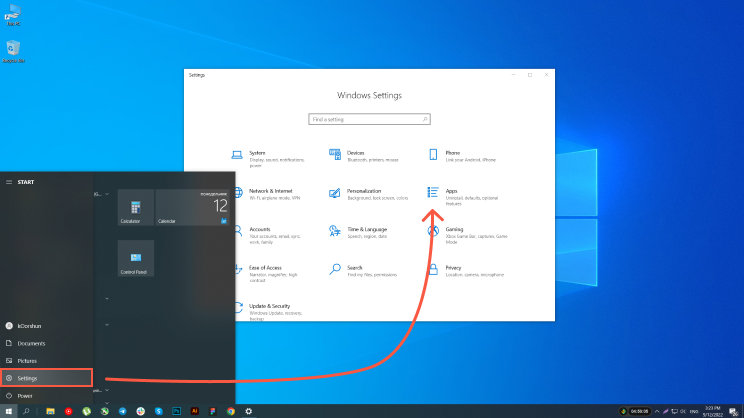Open Google Chrome from the taskbar

pos(231,411)
